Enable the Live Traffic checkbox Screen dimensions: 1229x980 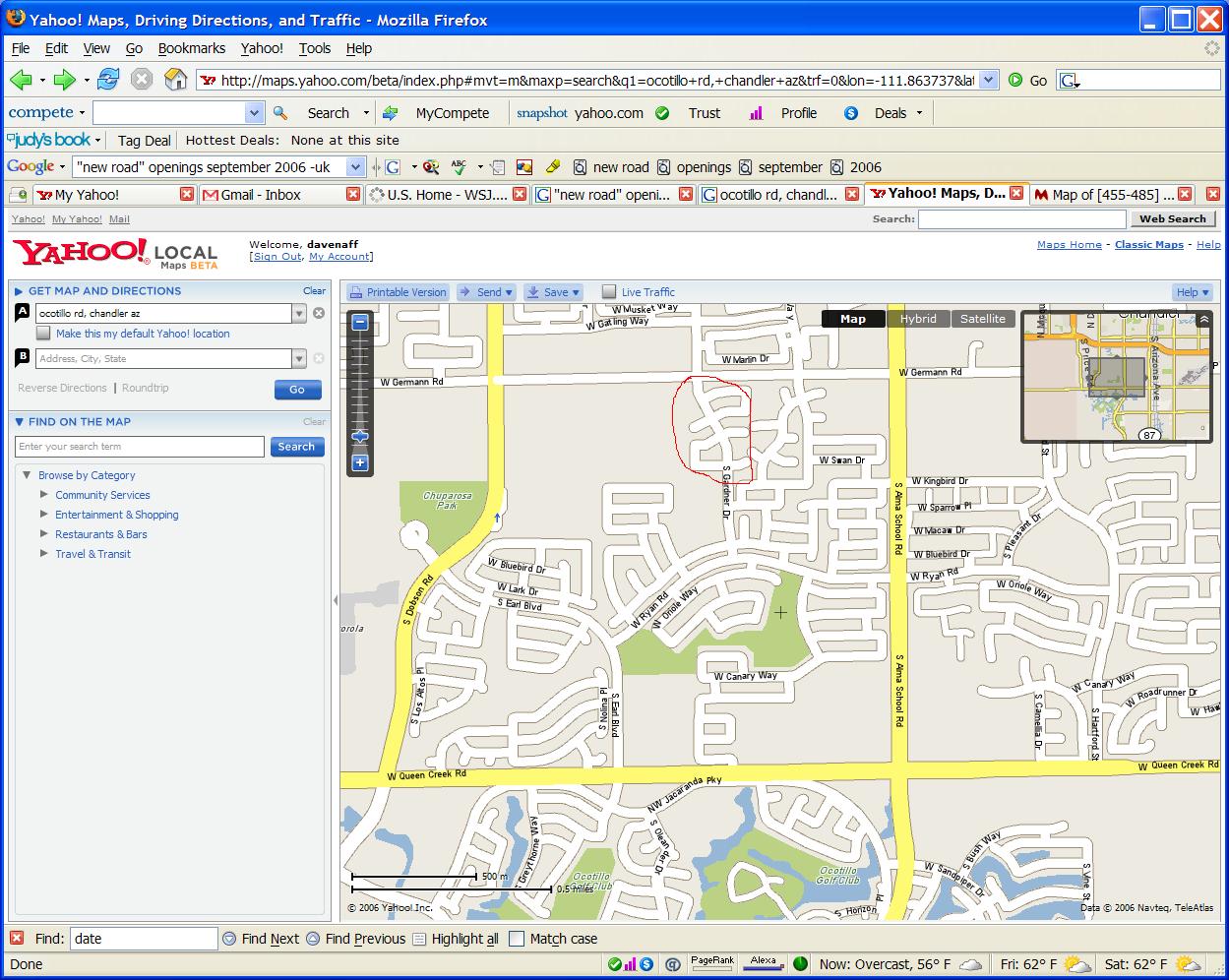point(609,292)
